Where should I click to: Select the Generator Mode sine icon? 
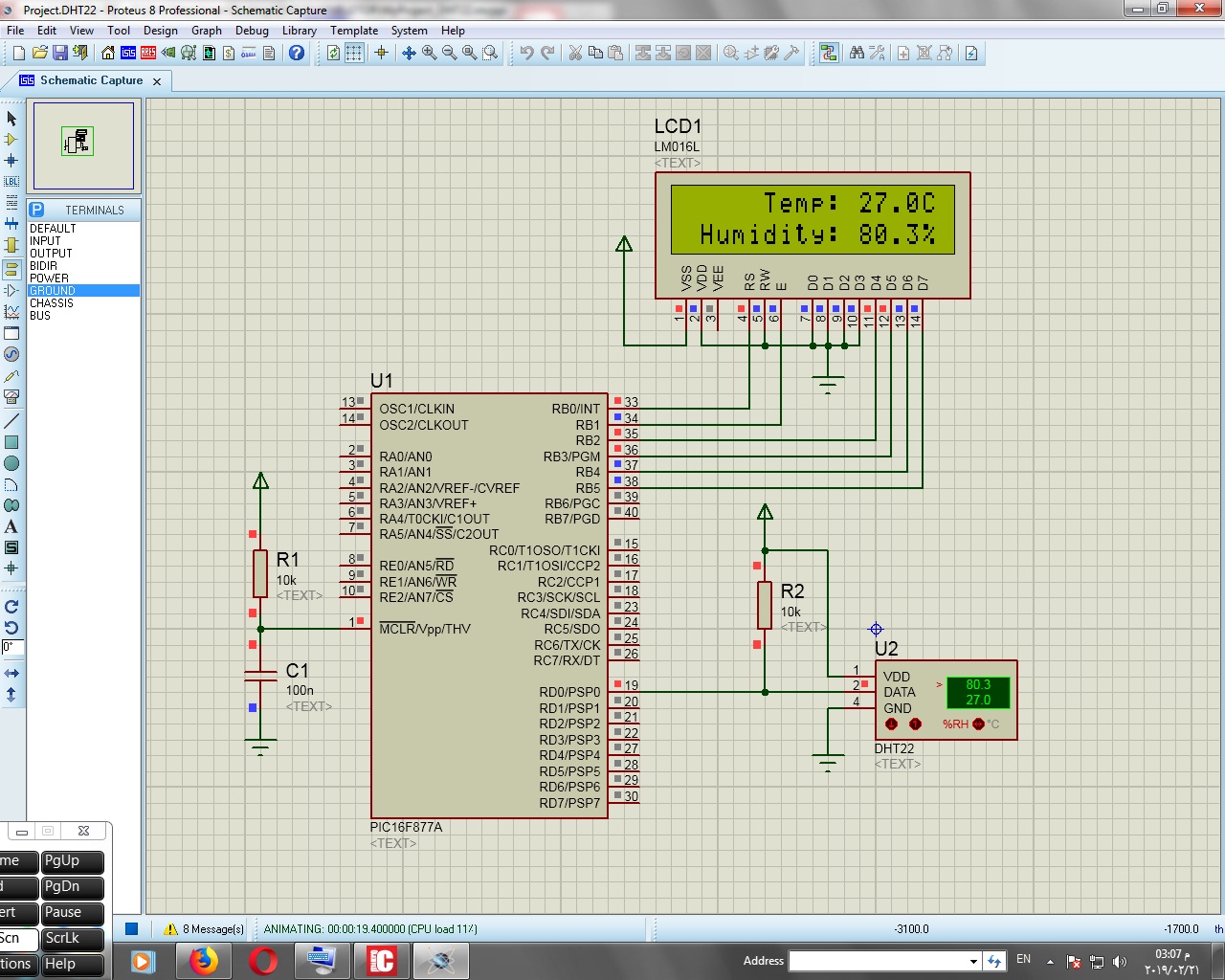pos(11,354)
